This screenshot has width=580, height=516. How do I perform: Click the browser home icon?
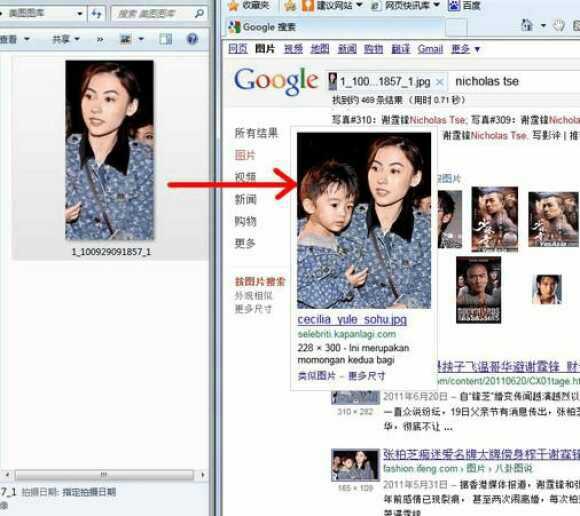(527, 25)
